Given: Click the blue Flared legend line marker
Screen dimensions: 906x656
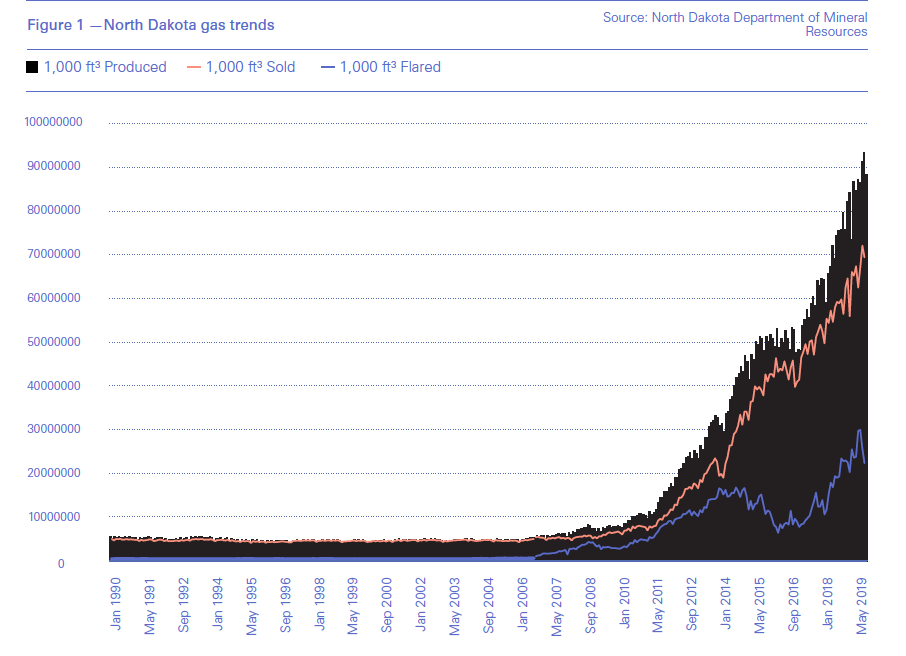Looking at the screenshot, I should [326, 68].
